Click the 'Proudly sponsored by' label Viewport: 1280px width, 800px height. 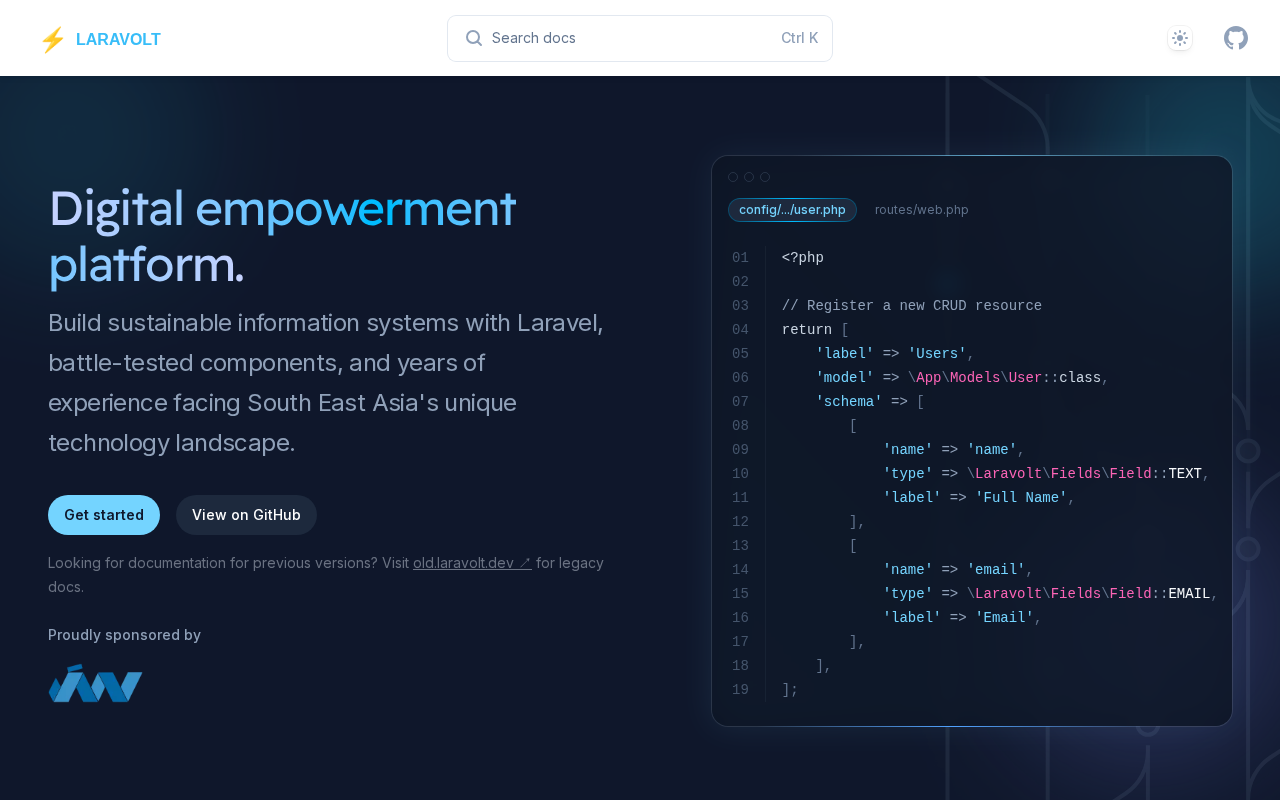[x=124, y=635]
